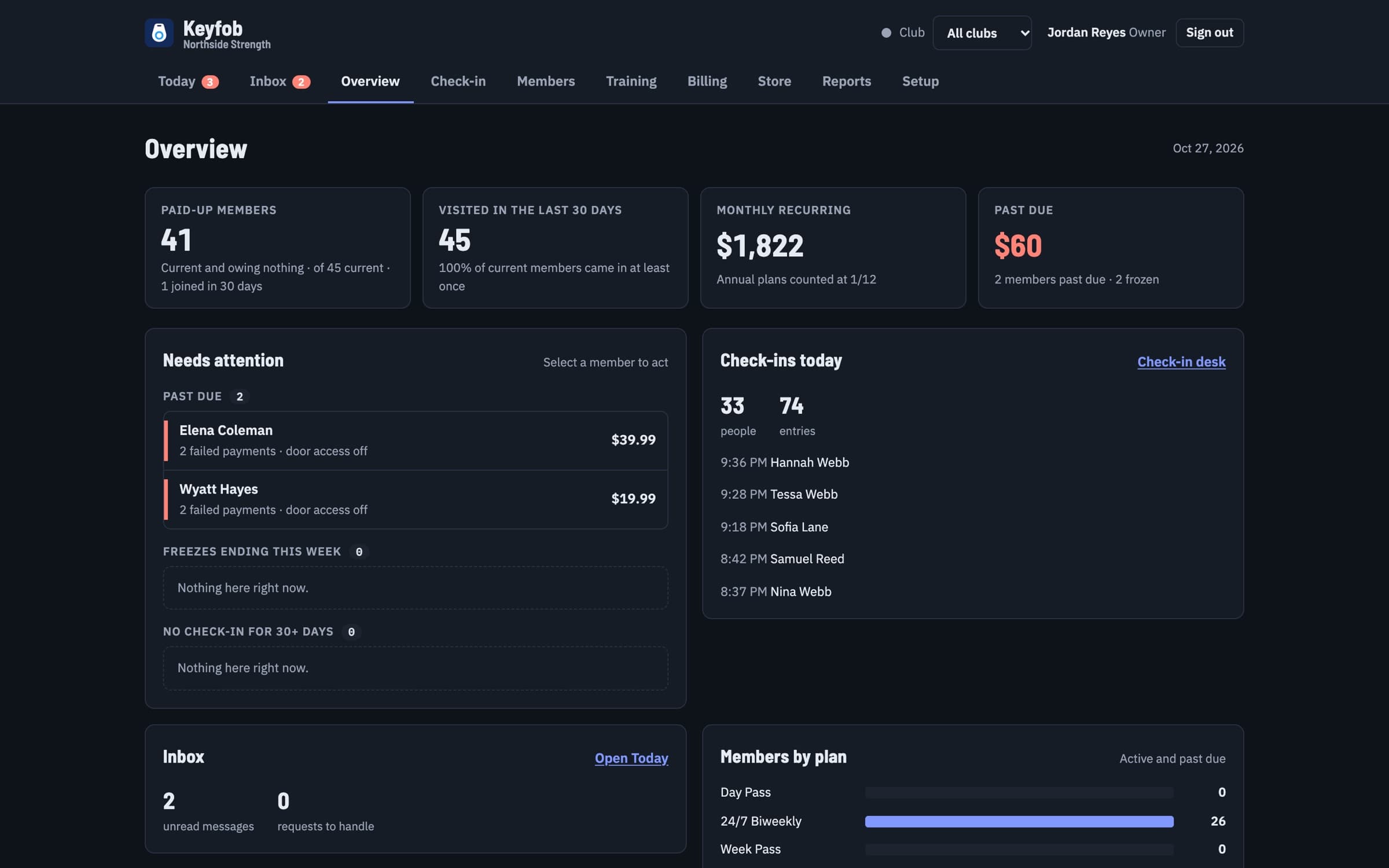Follow the Check-in desk link
The height and width of the screenshot is (868, 1389).
[x=1181, y=362]
